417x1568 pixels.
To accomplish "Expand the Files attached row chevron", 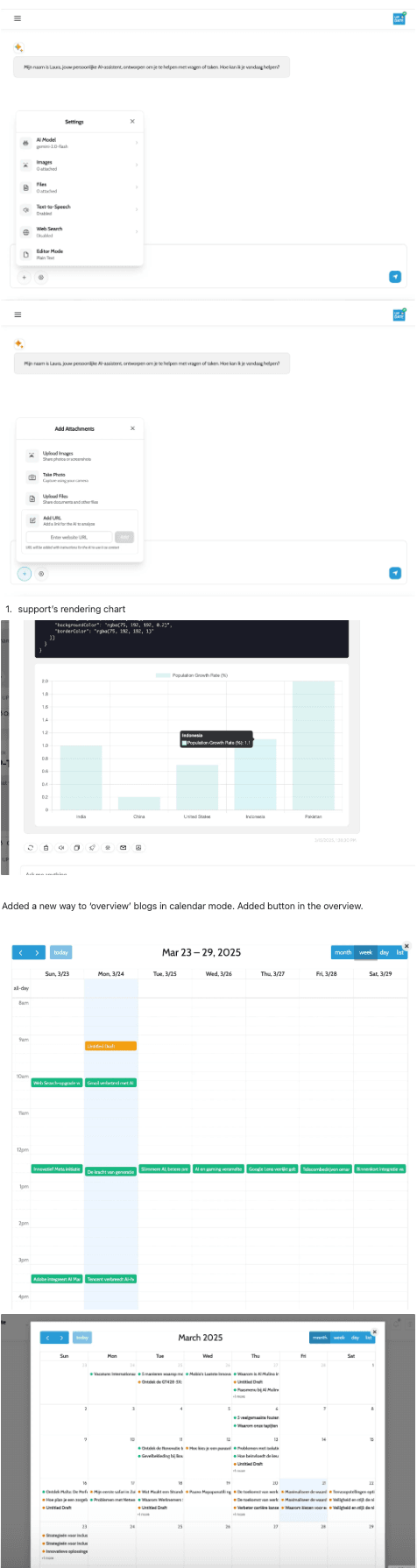I will point(136,187).
